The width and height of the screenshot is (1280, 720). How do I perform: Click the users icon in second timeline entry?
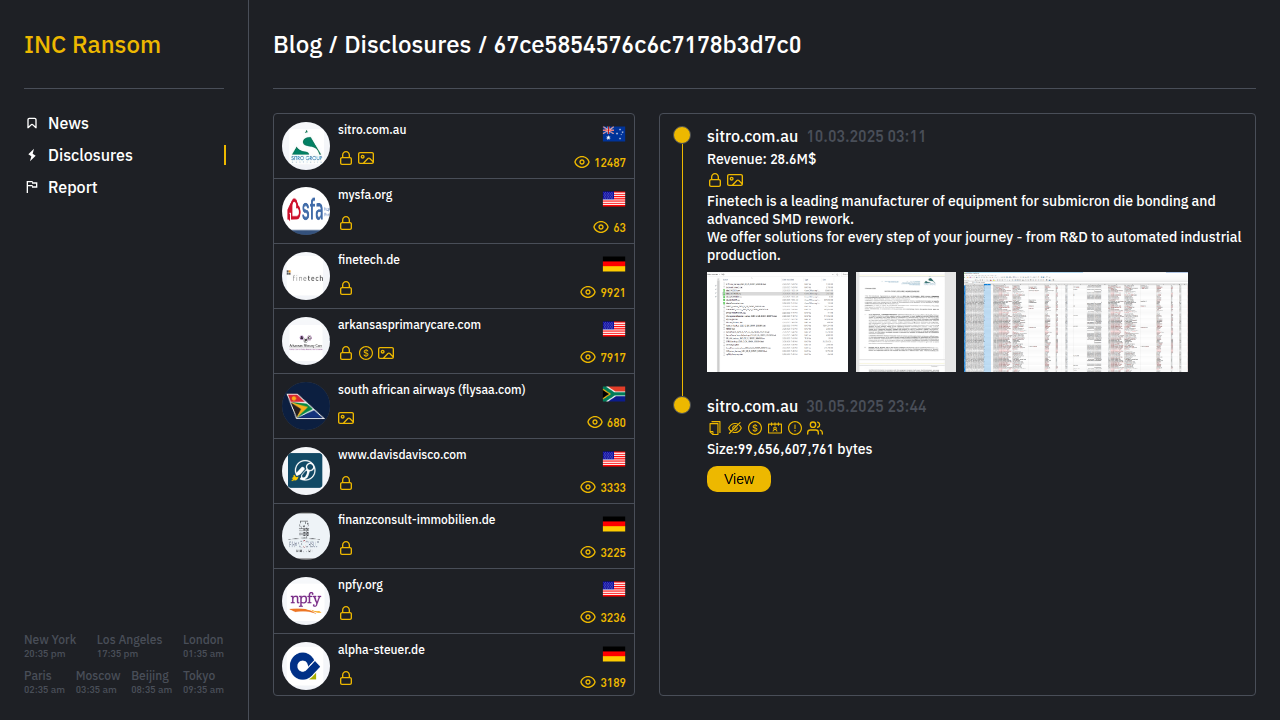pos(815,428)
